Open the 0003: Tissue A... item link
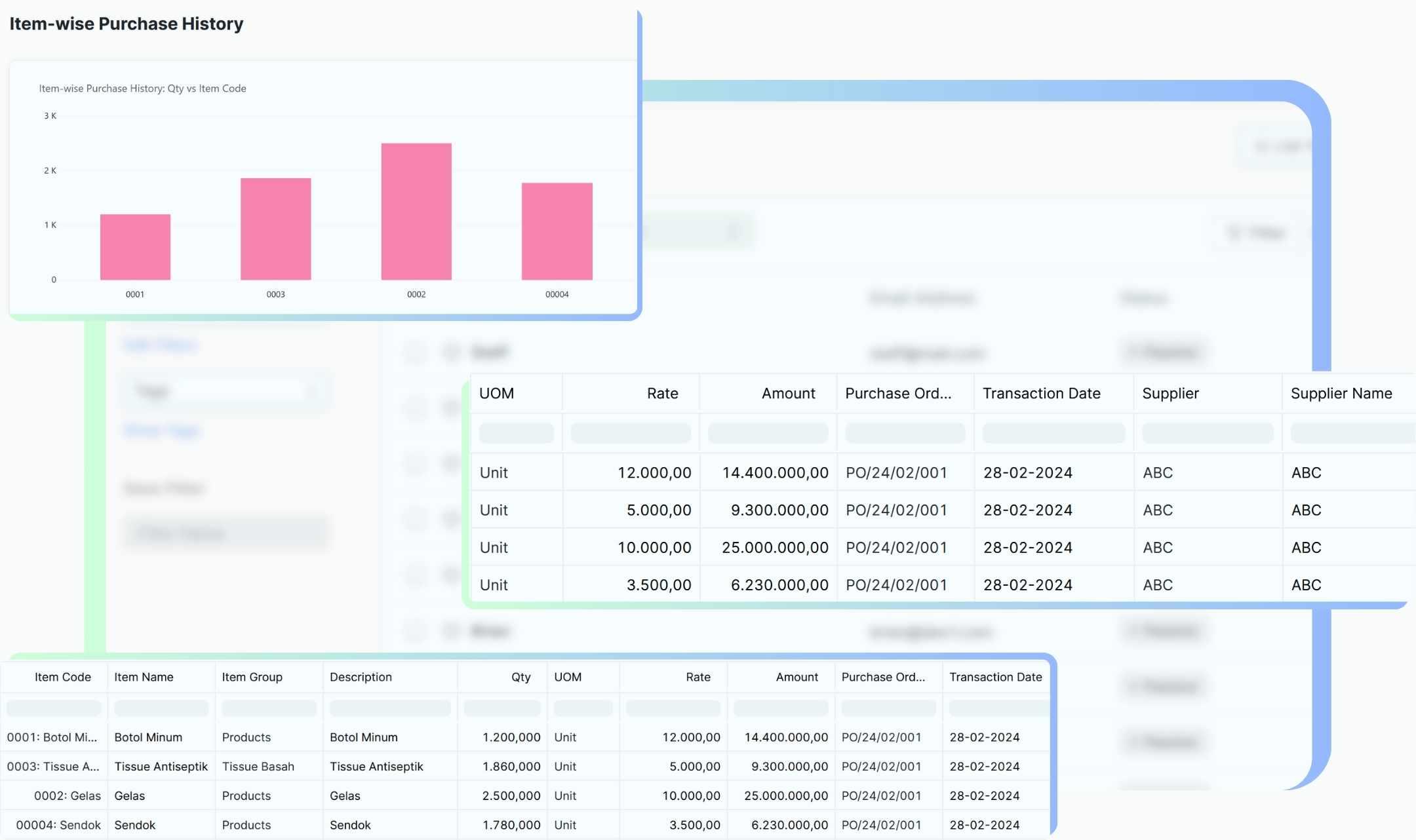1416x840 pixels. (53, 766)
